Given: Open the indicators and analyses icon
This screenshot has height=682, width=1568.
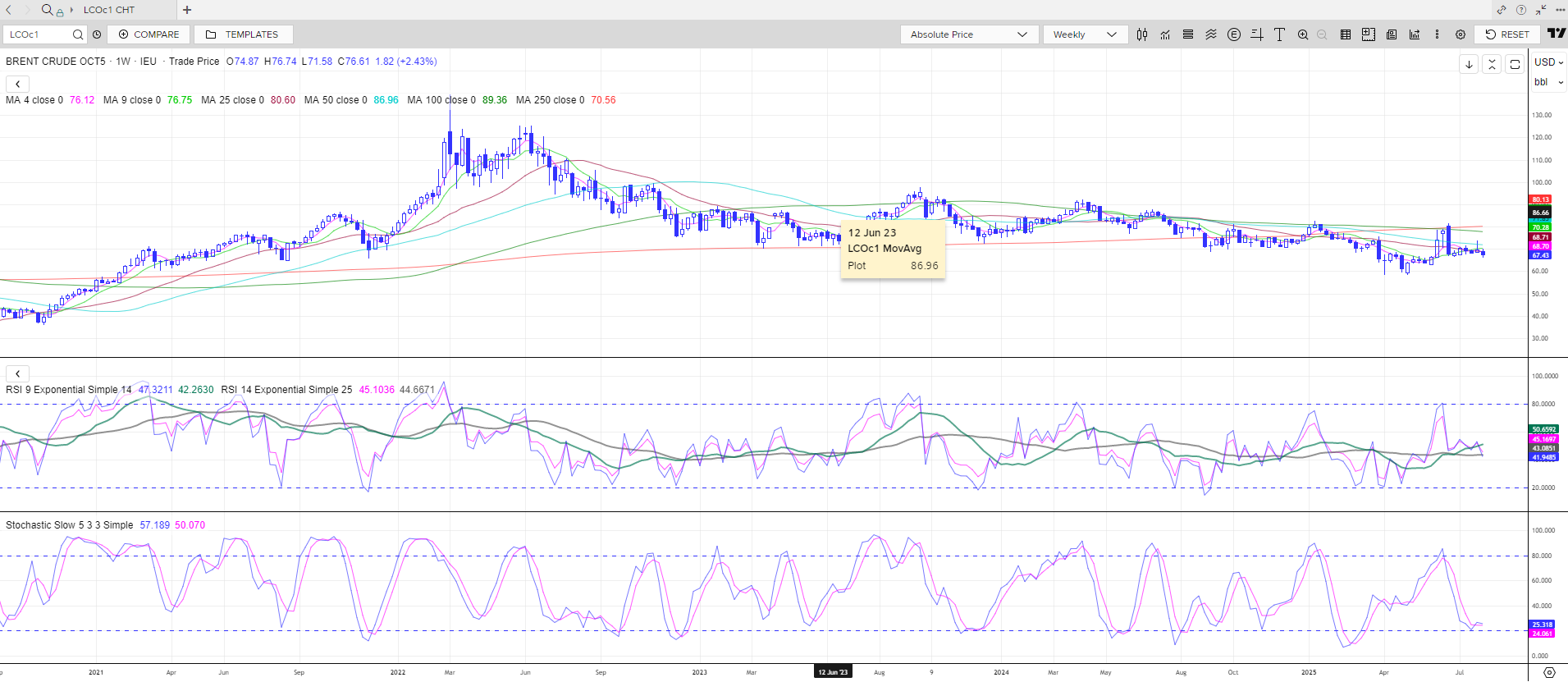Looking at the screenshot, I should (x=1165, y=34).
